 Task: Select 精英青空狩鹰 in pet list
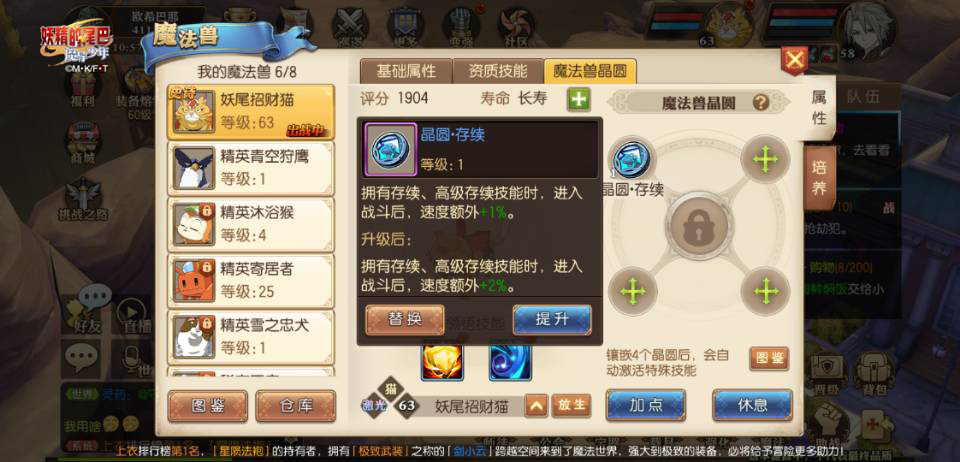click(x=251, y=168)
